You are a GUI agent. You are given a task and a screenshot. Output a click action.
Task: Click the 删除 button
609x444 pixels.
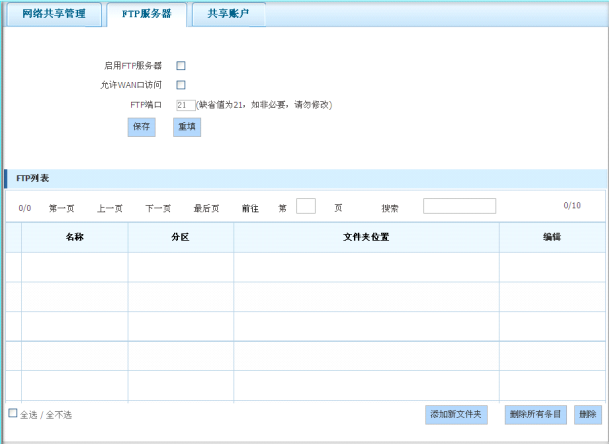587,414
